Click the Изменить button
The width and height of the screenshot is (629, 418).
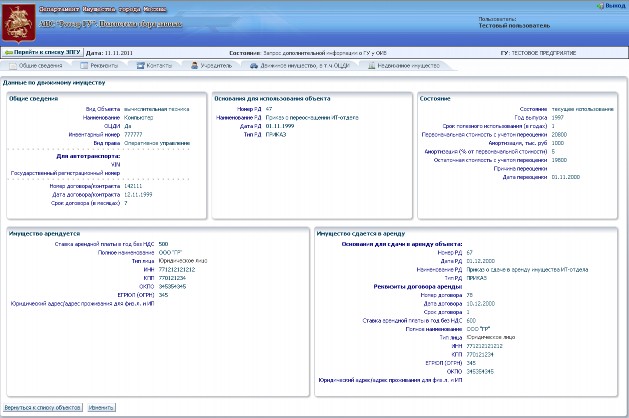point(101,408)
